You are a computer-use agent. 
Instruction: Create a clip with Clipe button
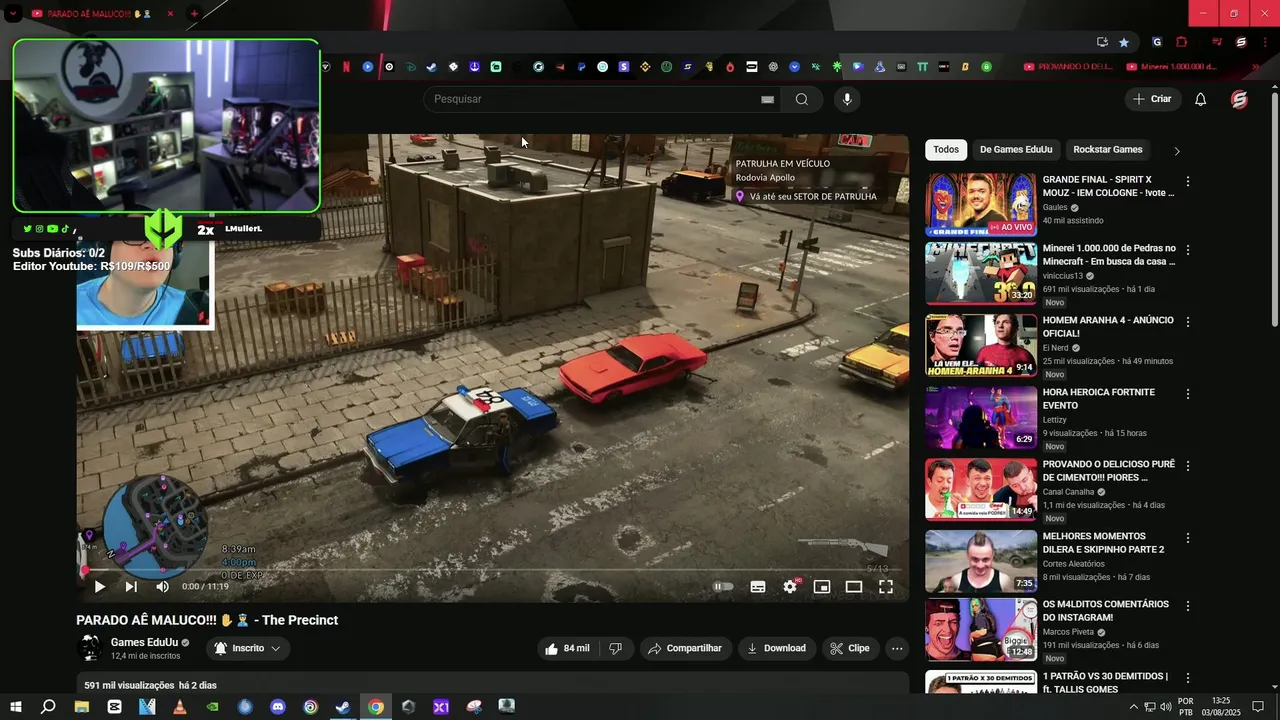coord(850,648)
